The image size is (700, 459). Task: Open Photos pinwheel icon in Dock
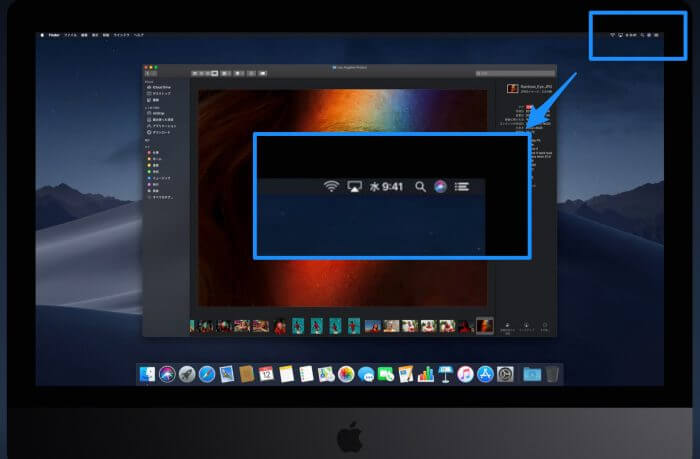[346, 374]
